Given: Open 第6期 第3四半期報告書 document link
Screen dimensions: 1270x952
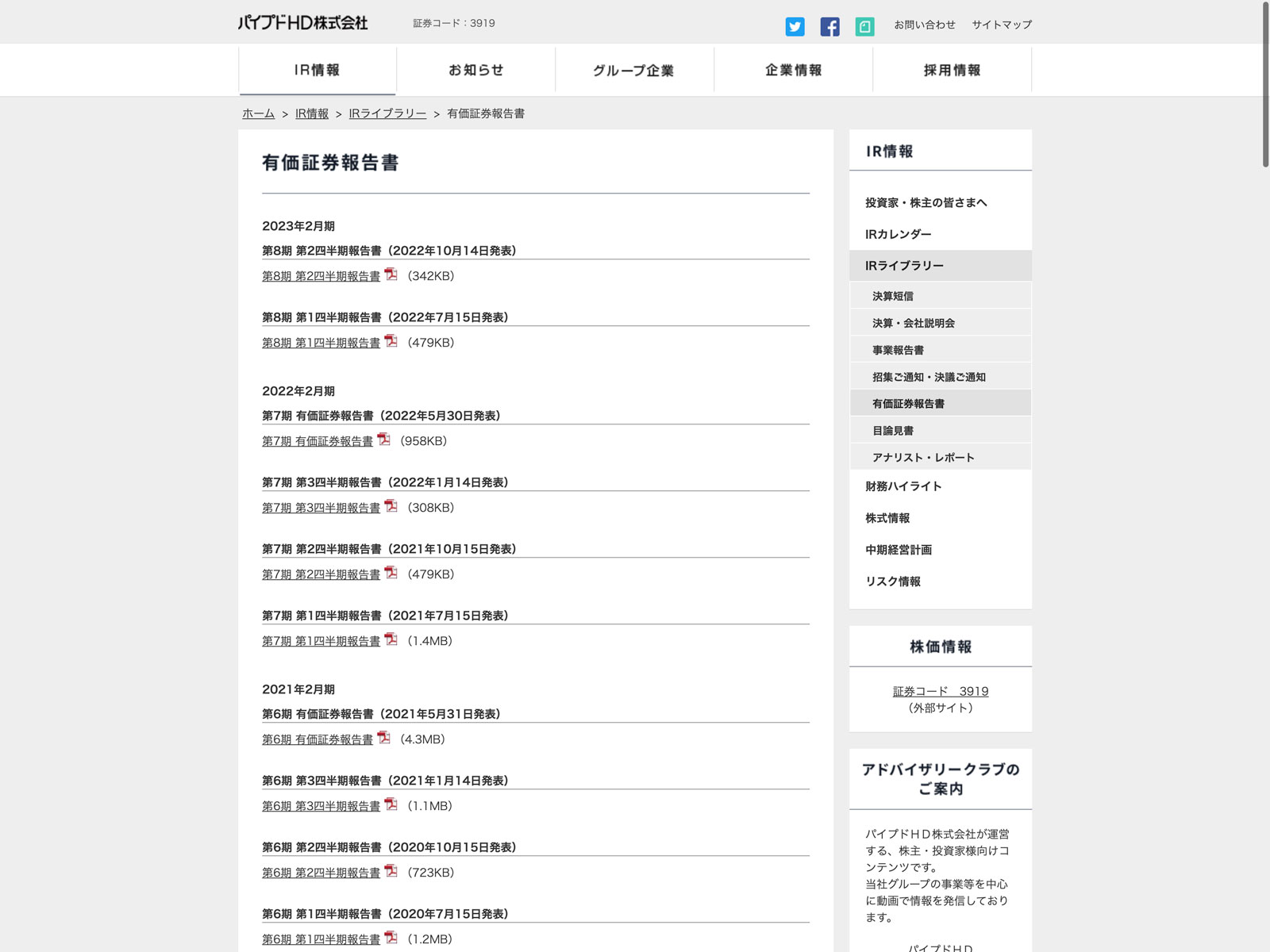Looking at the screenshot, I should pyautogui.click(x=321, y=806).
